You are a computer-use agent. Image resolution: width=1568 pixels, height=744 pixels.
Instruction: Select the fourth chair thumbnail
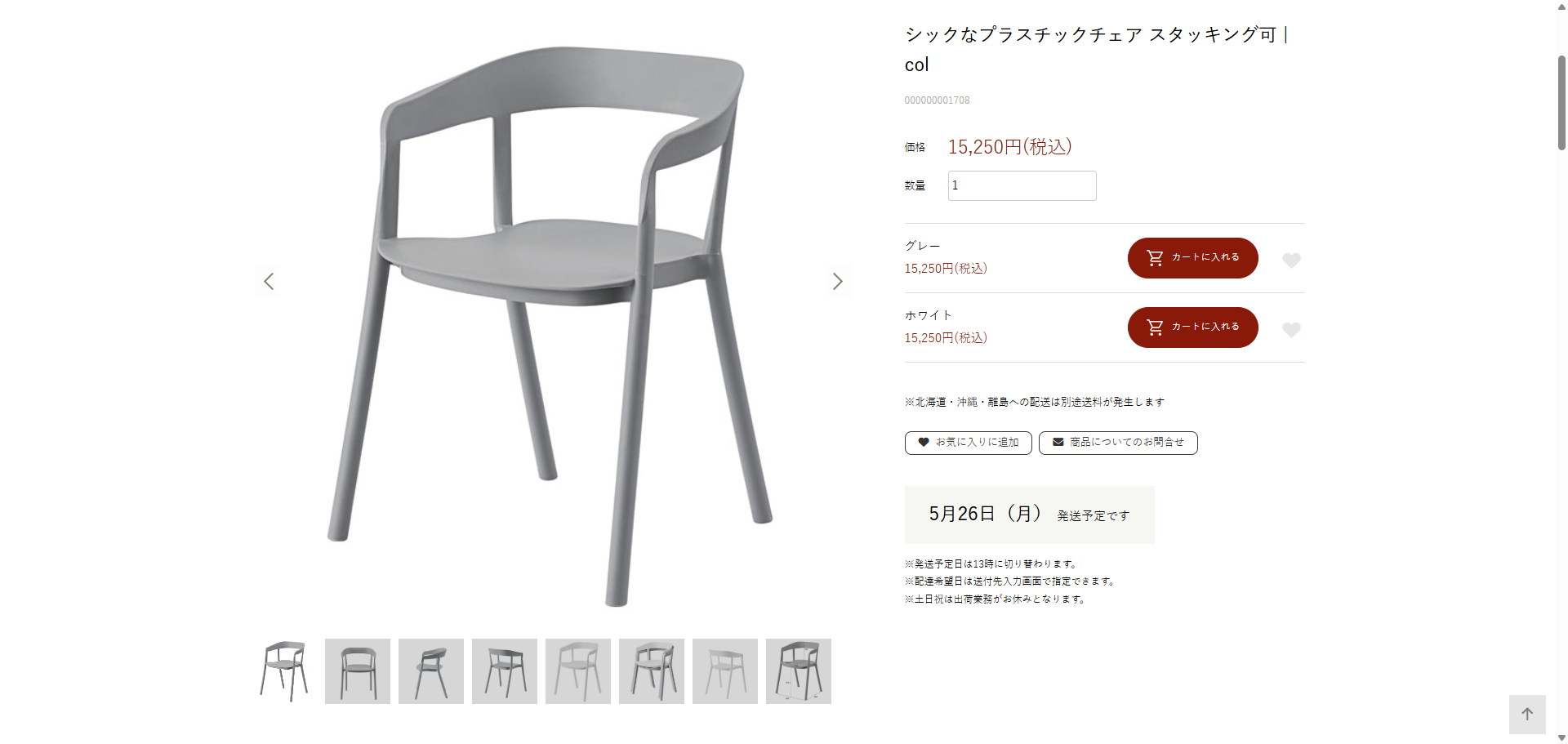(505, 671)
